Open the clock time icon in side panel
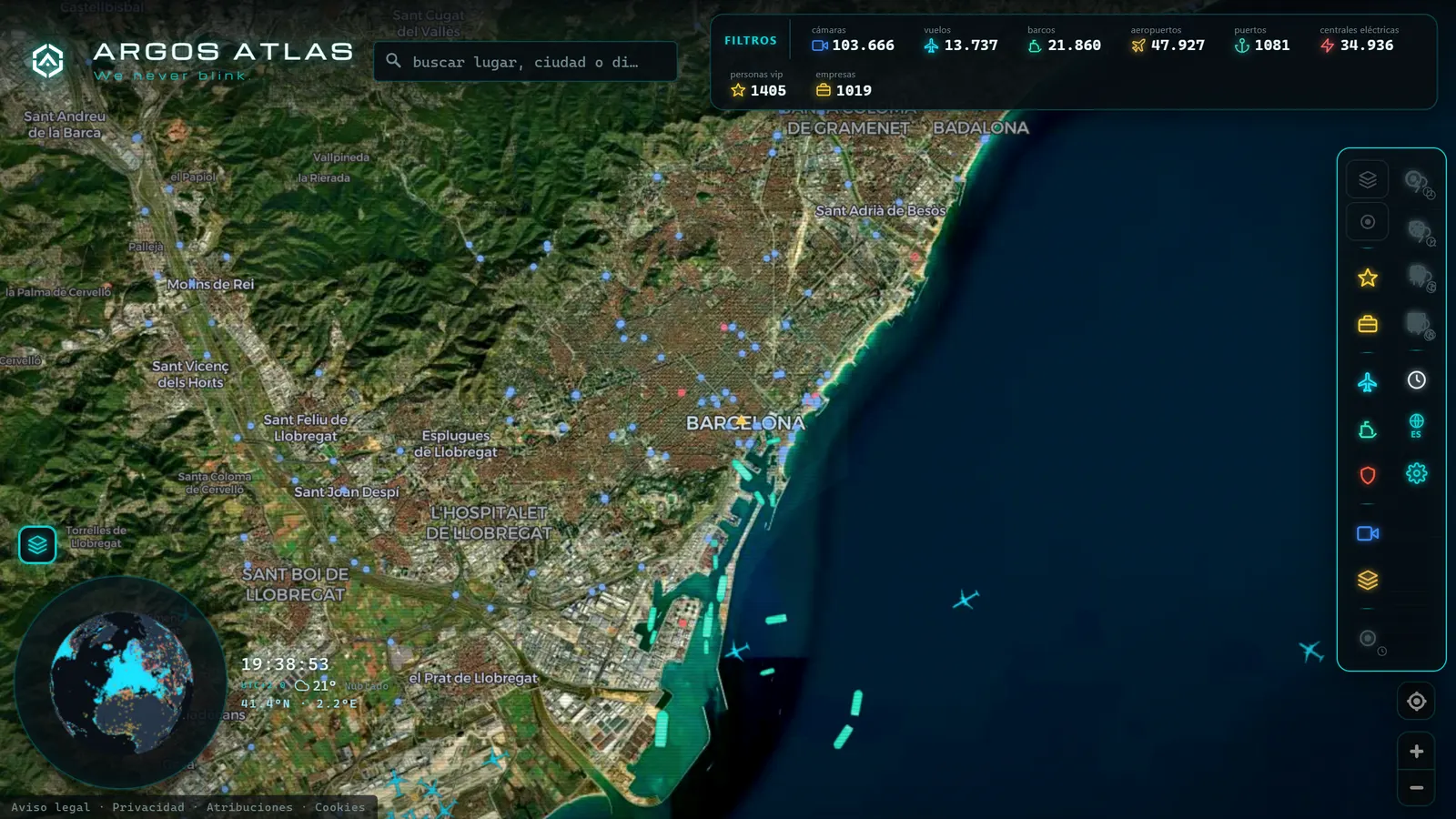 click(x=1416, y=380)
